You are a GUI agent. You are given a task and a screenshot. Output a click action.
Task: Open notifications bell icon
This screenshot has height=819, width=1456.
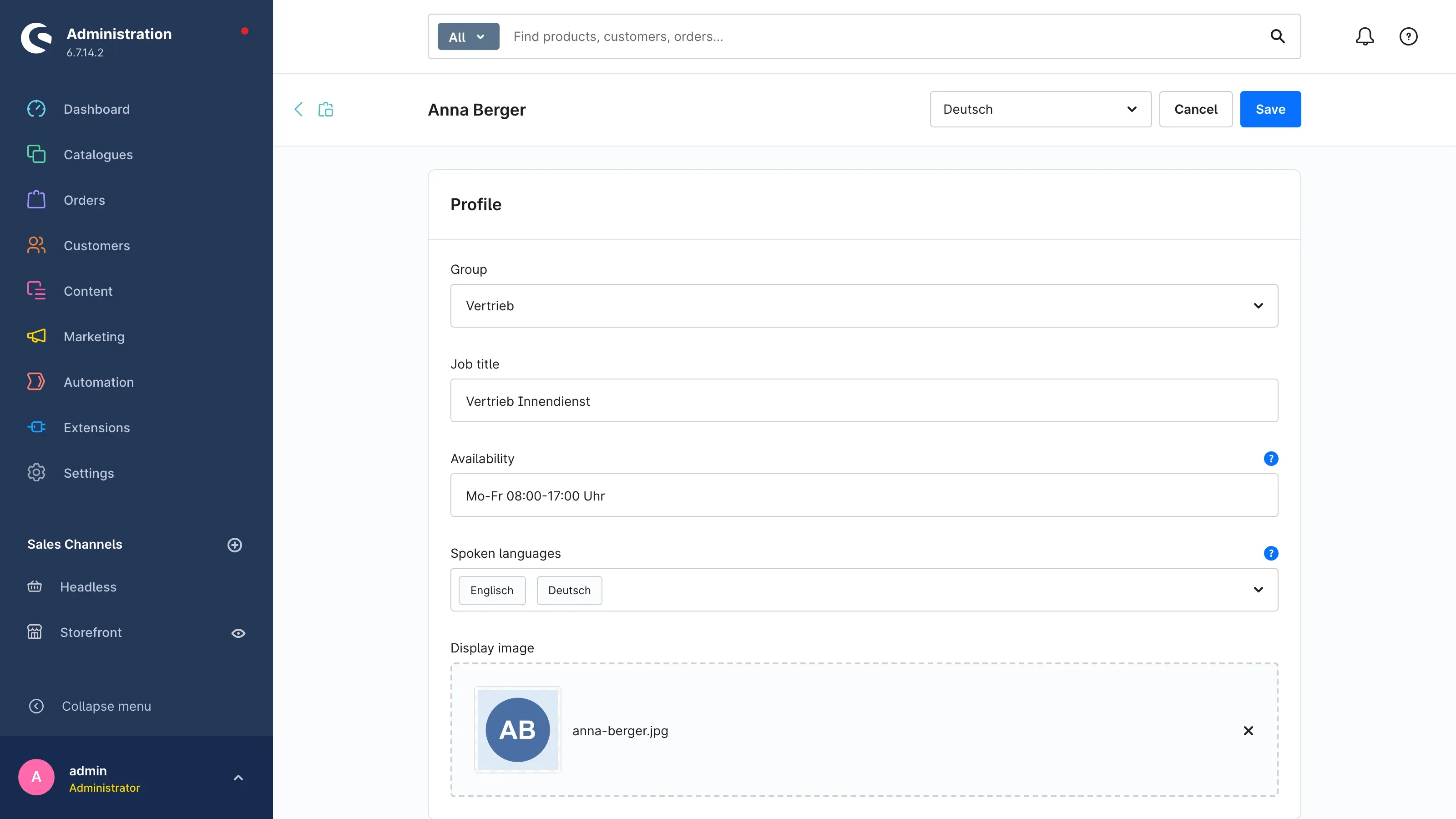[x=1365, y=37]
